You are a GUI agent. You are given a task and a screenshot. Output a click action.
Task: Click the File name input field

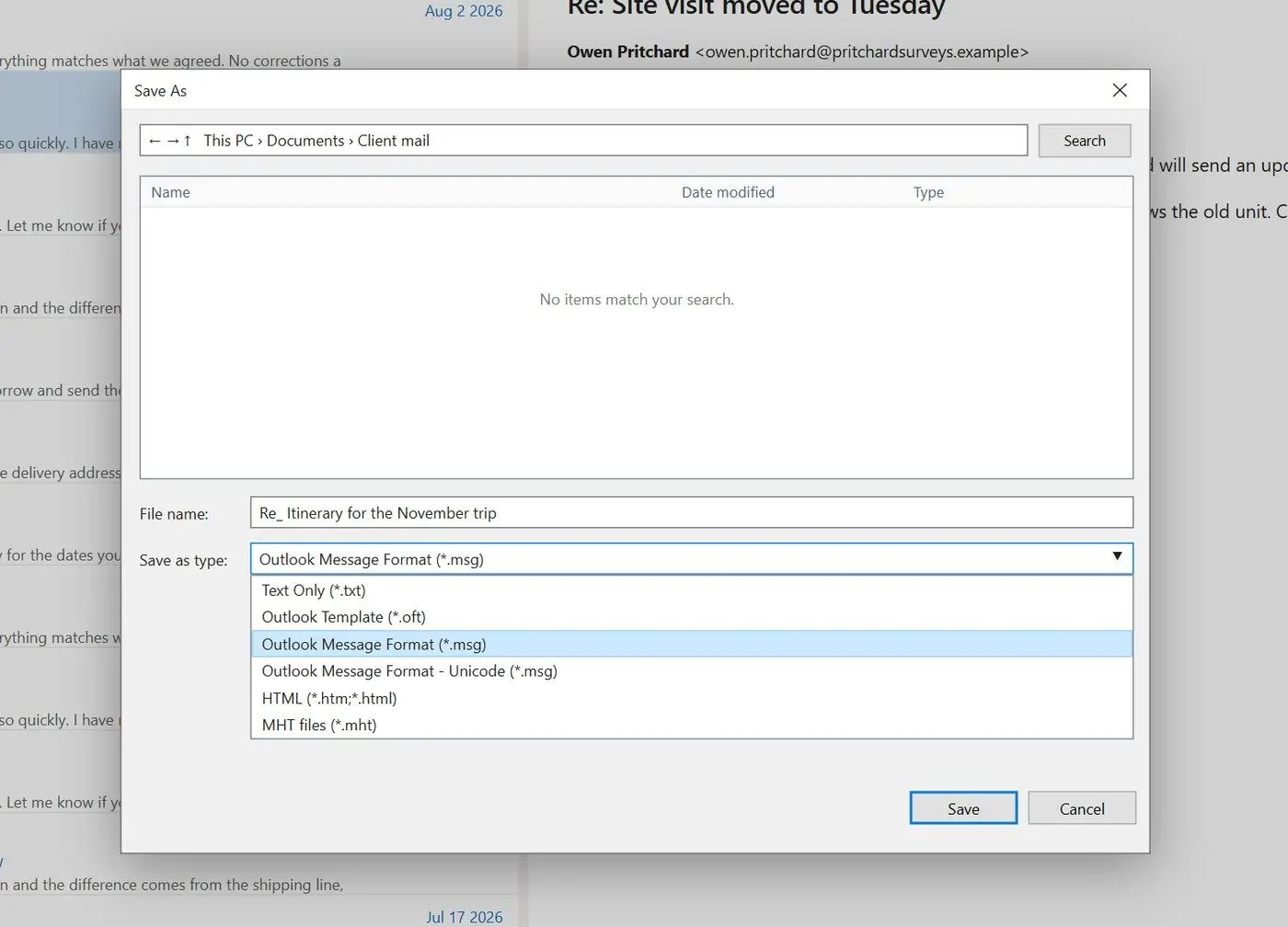pyautogui.click(x=692, y=513)
